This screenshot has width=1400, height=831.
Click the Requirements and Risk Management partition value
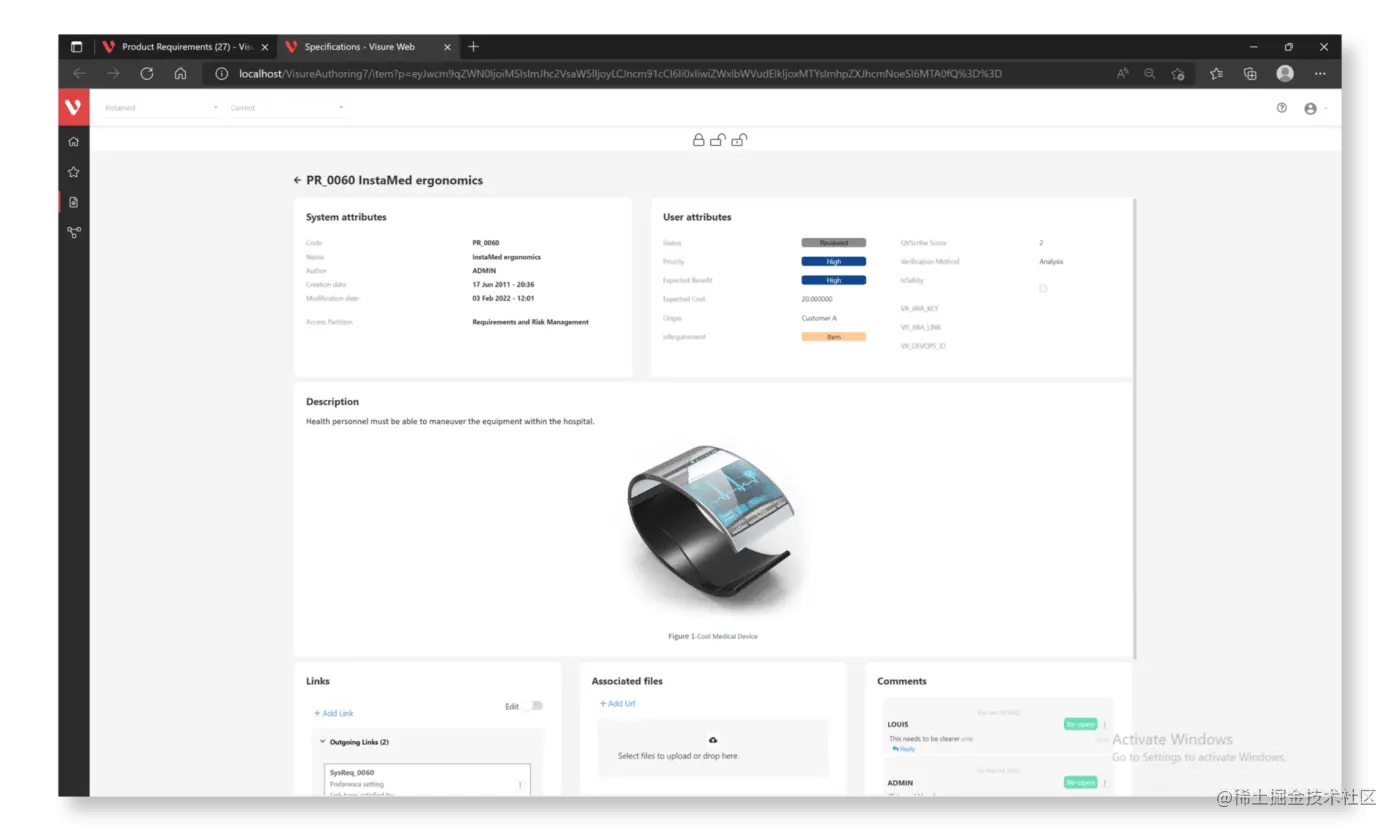(530, 322)
